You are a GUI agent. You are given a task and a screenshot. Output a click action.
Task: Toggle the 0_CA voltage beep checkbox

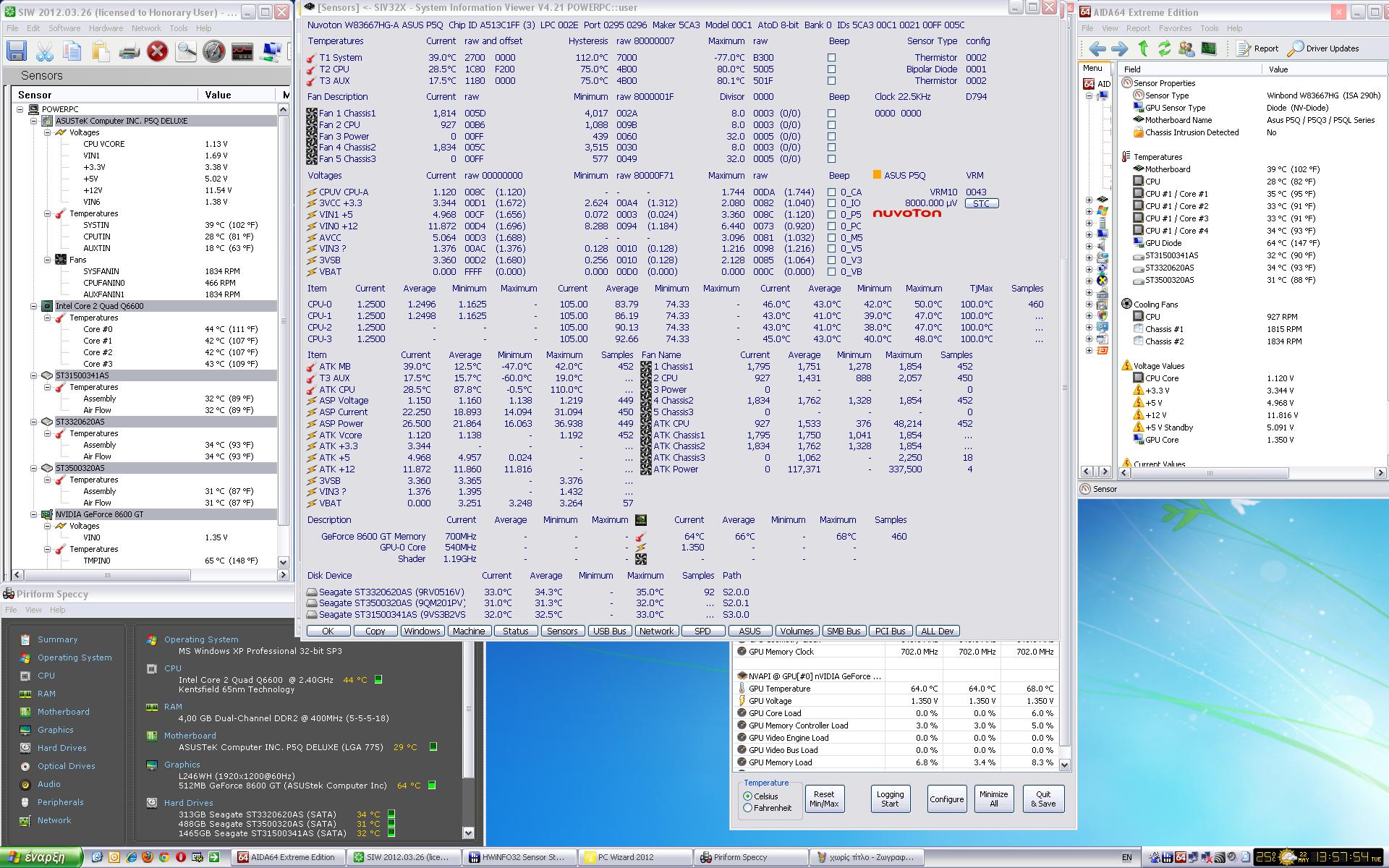tap(831, 192)
